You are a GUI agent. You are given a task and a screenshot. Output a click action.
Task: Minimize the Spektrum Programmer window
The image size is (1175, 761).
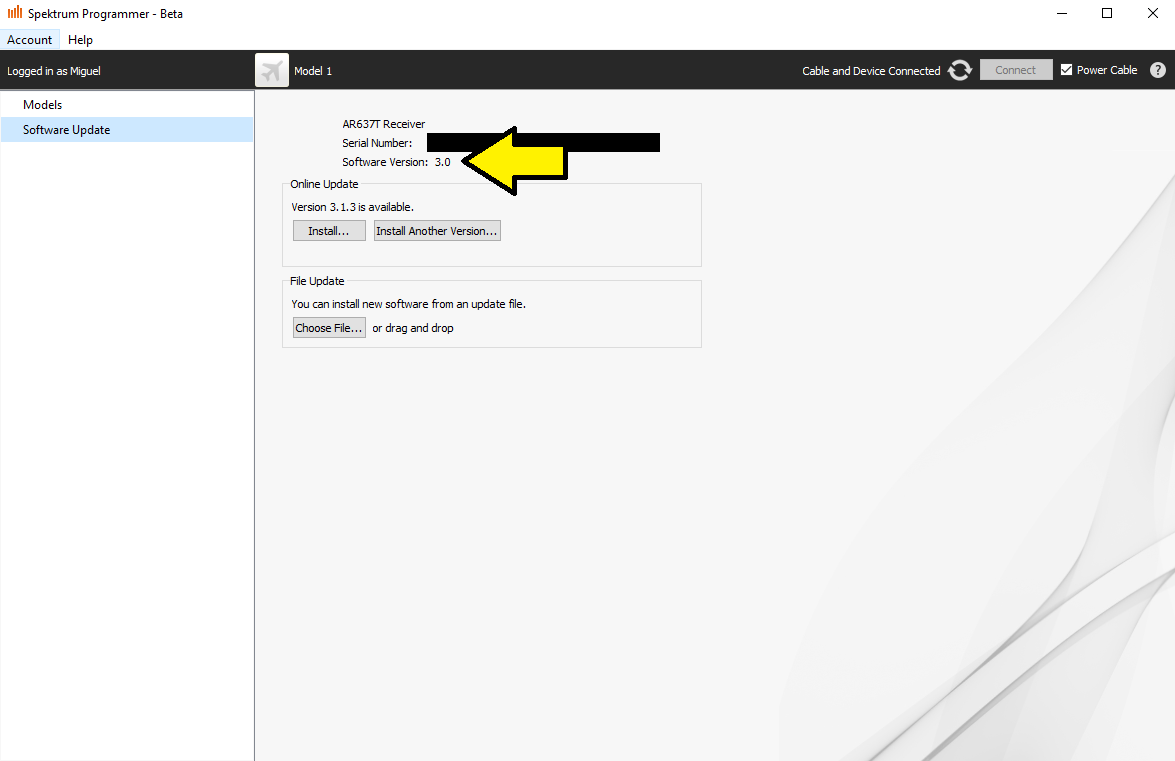tap(1060, 13)
